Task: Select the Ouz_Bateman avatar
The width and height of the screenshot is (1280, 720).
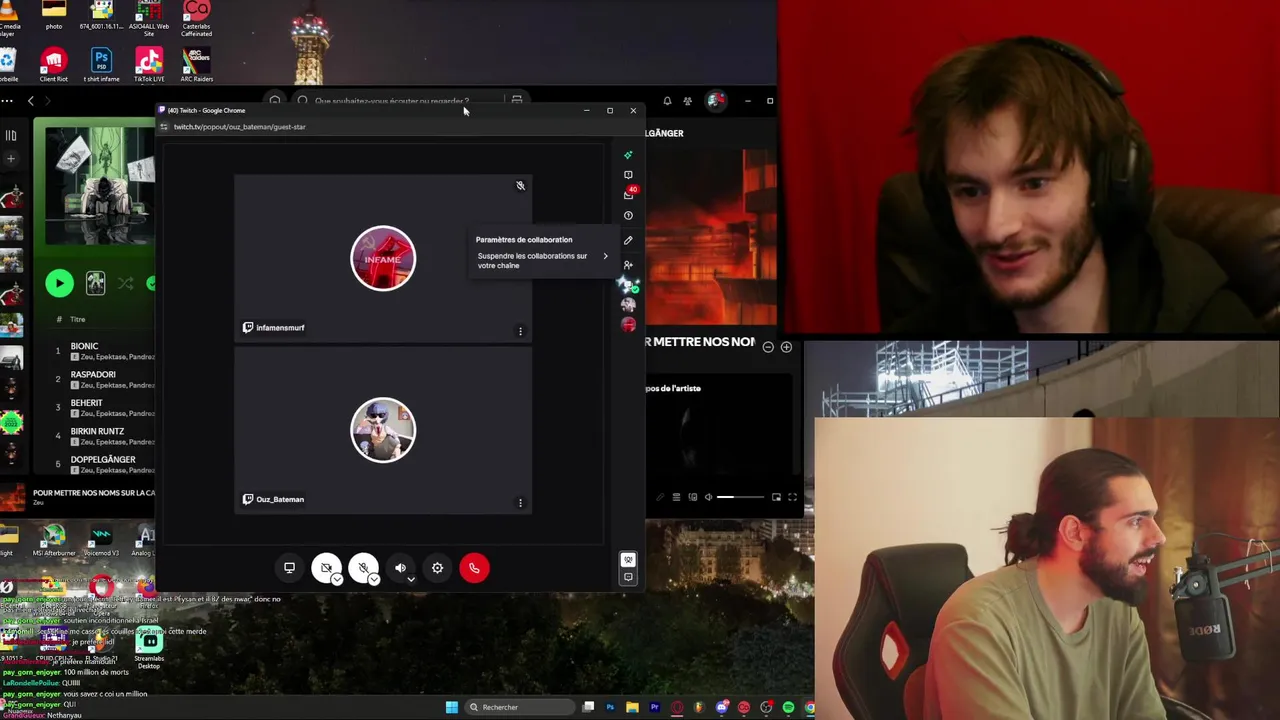Action: coord(383,430)
